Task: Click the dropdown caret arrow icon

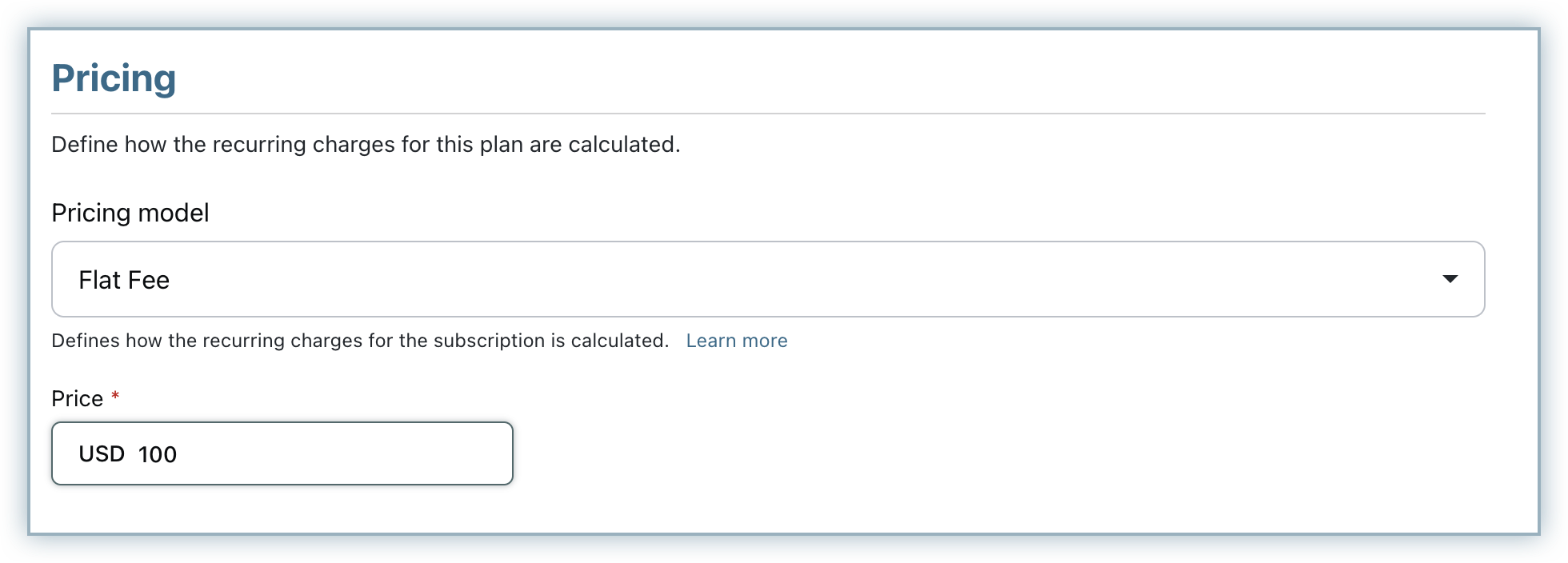Action: tap(1450, 279)
